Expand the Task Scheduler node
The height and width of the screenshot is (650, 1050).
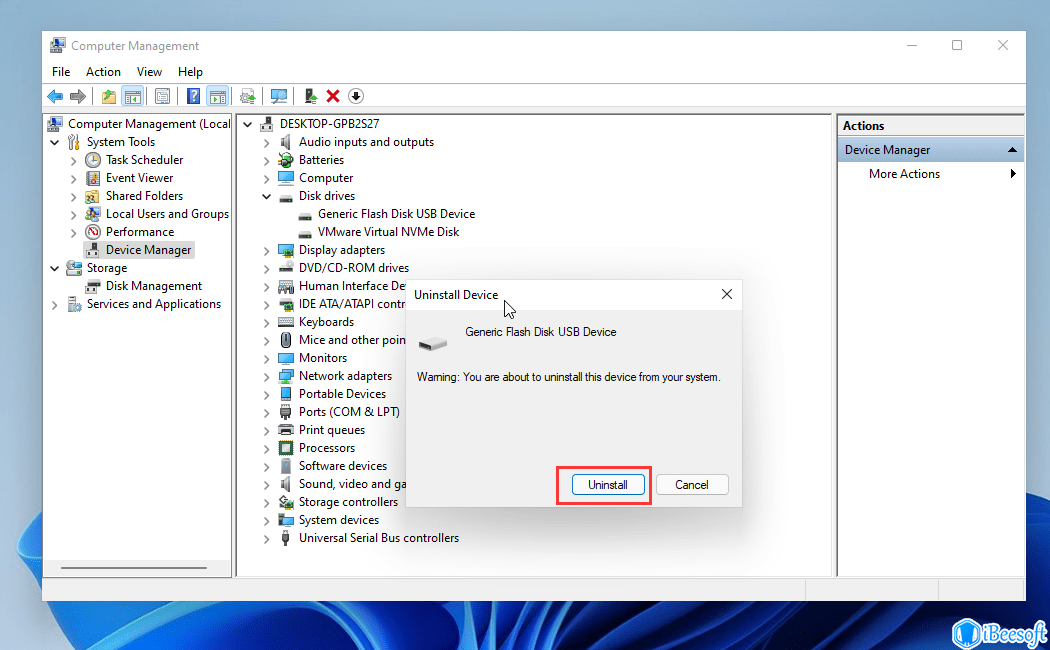point(74,161)
